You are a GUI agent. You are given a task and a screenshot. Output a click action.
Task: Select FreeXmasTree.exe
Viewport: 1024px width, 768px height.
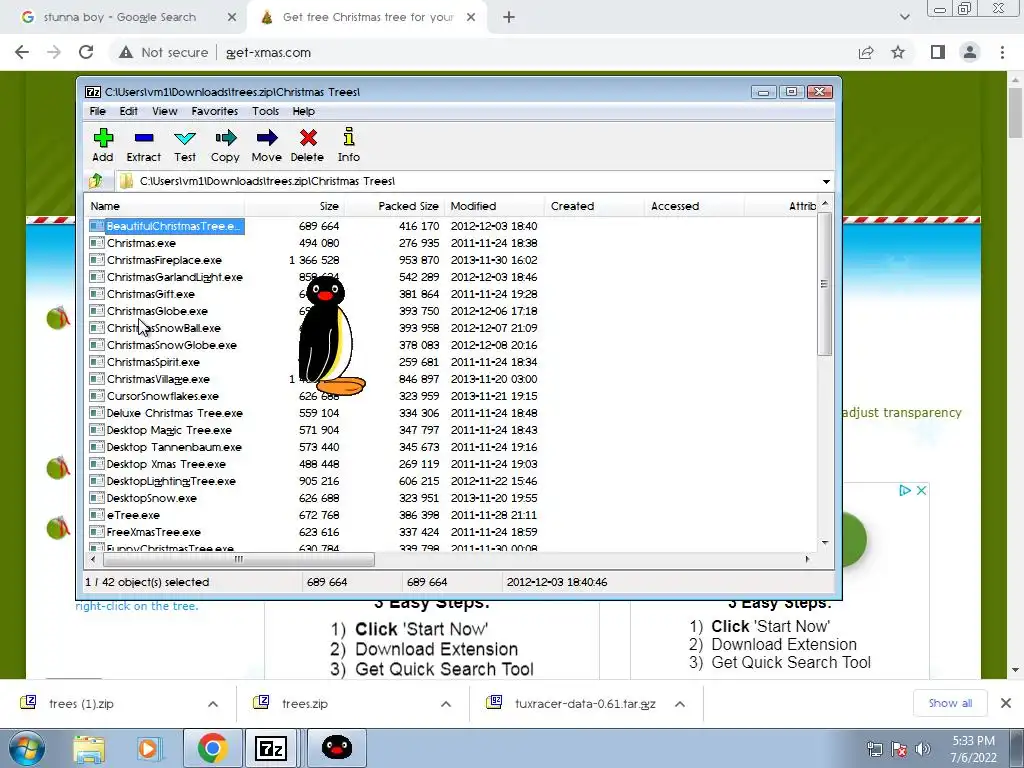[x=153, y=532]
